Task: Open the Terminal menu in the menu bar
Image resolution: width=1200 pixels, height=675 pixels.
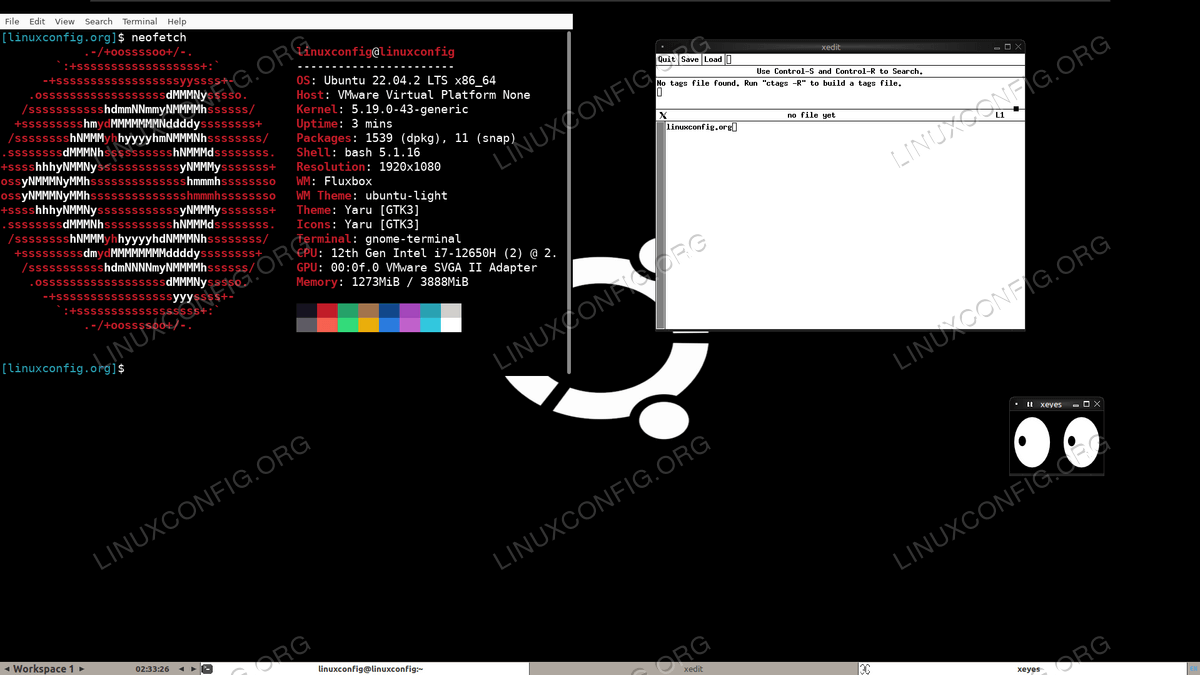Action: coord(140,21)
